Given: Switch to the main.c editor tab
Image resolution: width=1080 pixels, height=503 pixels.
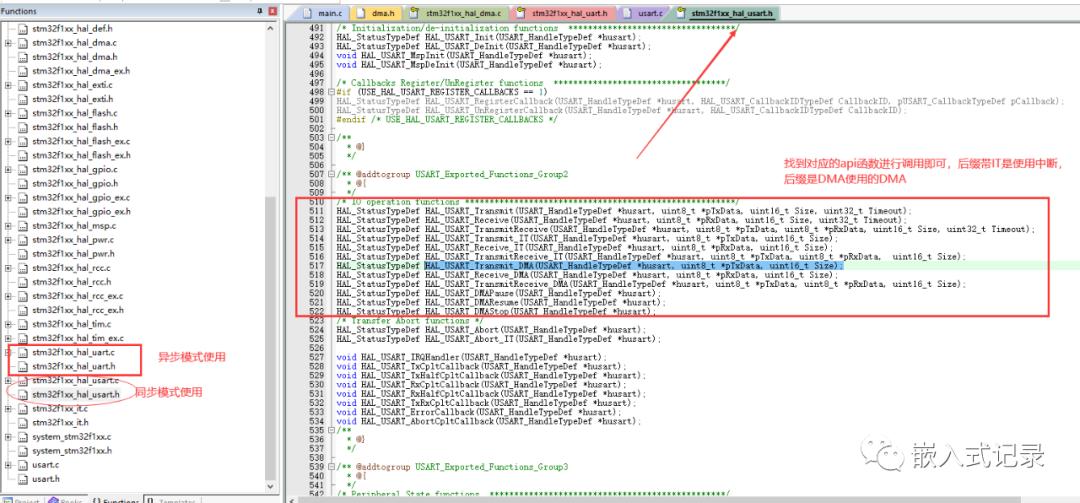Looking at the screenshot, I should tap(322, 12).
